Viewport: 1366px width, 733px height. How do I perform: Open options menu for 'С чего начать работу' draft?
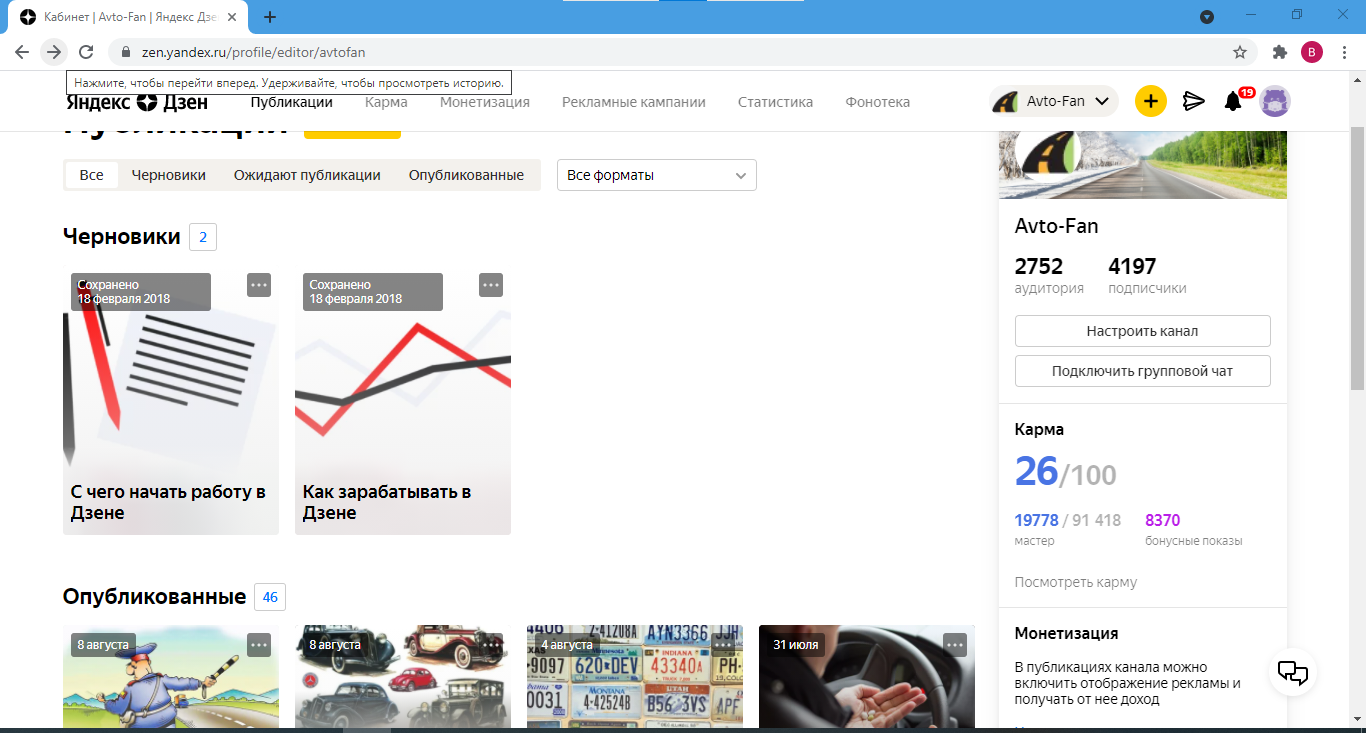pyautogui.click(x=259, y=285)
